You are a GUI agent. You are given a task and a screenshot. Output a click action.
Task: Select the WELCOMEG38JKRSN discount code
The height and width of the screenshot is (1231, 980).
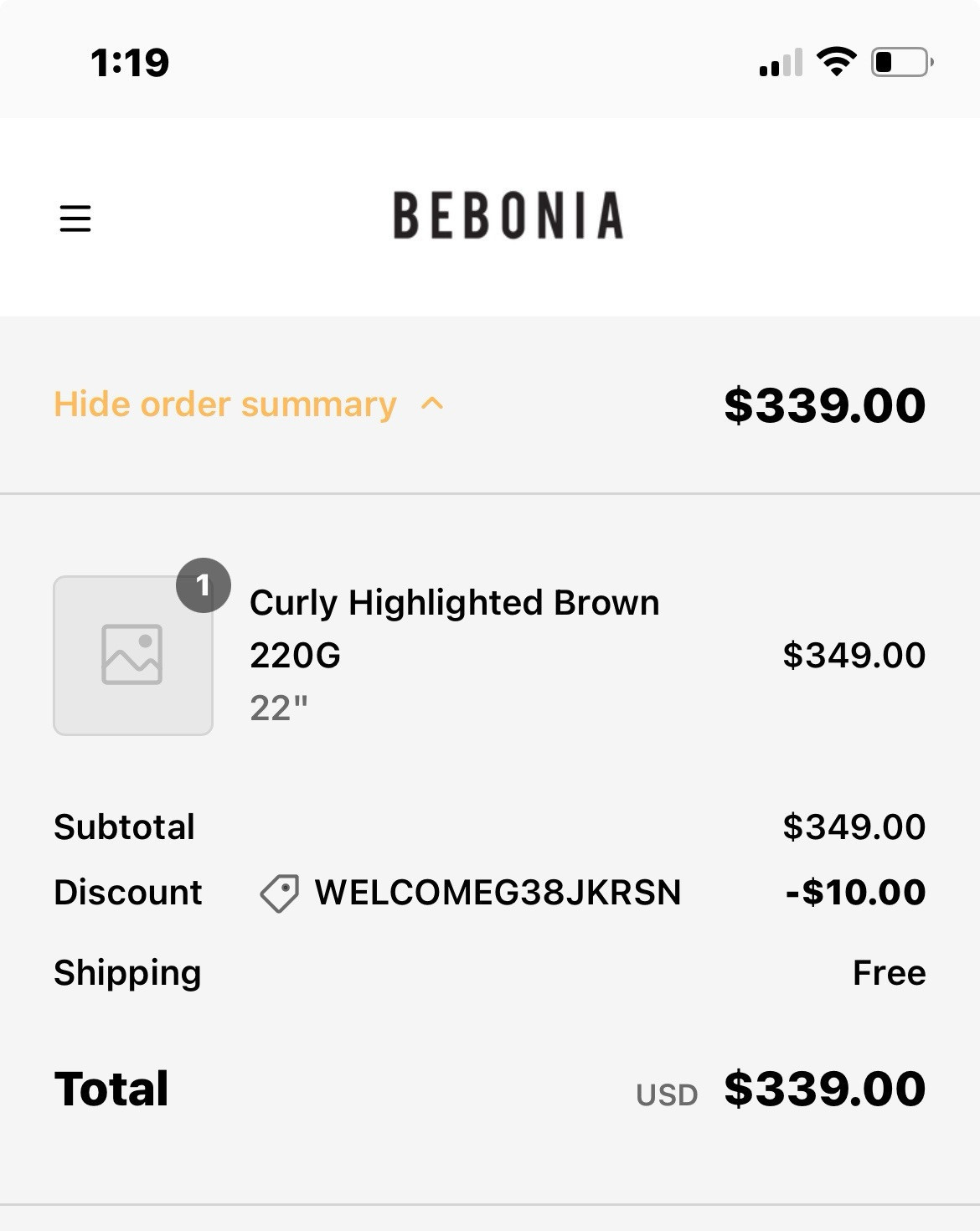click(x=498, y=893)
